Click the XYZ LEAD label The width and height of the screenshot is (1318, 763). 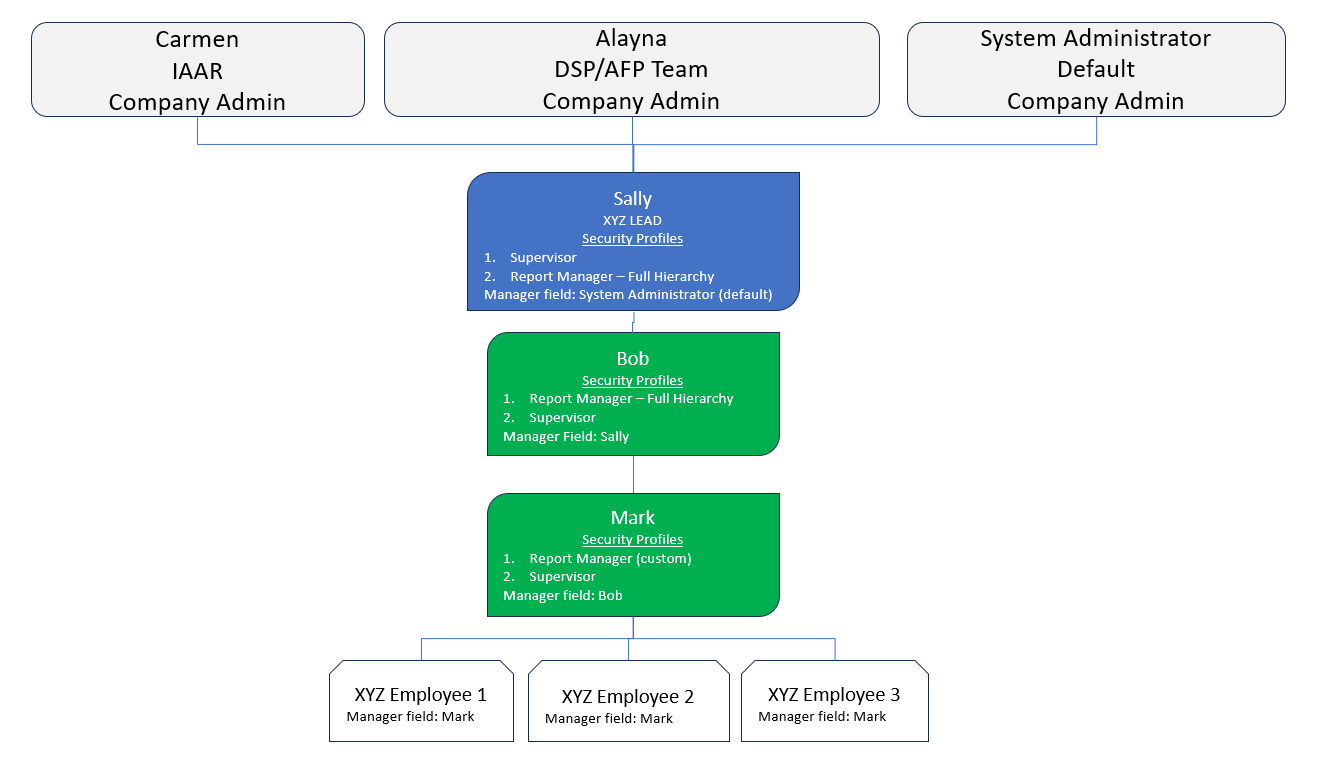[632, 220]
